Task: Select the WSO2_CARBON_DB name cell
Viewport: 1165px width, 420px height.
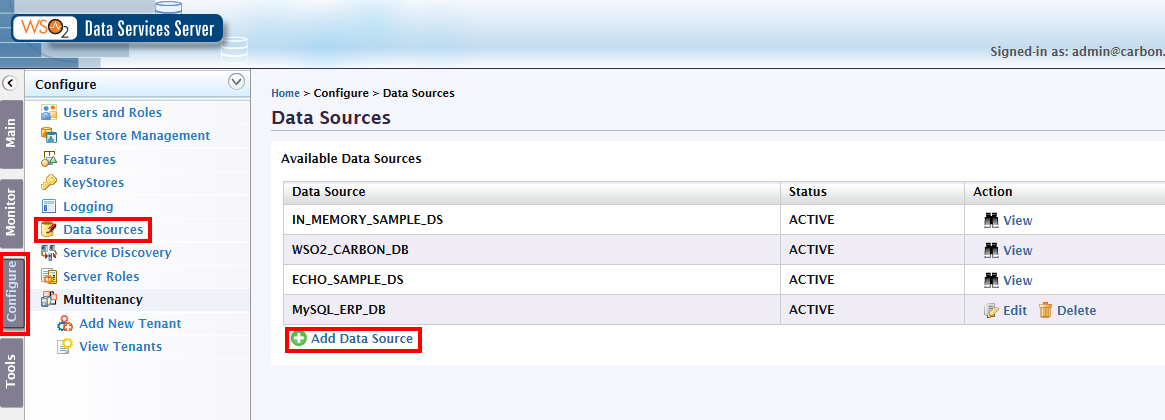Action: point(531,250)
